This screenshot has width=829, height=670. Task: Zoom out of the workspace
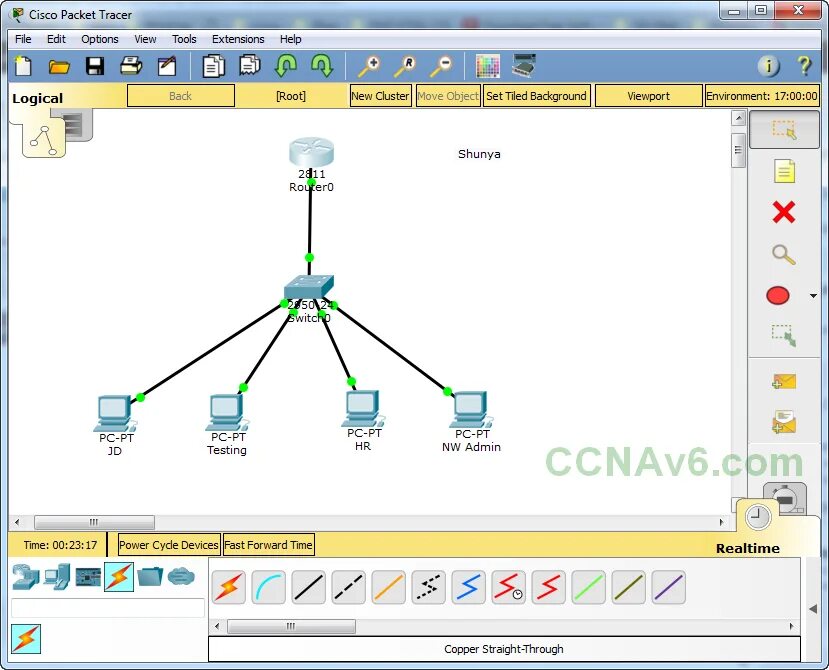441,67
